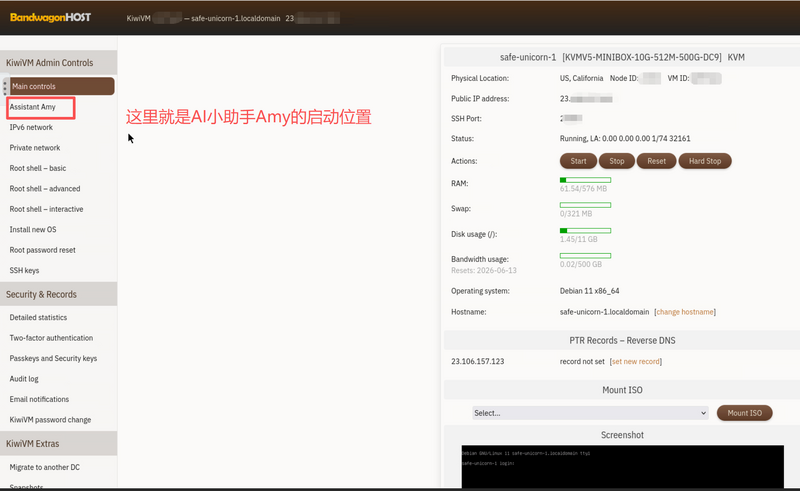Click the sidebar drag handle dots
The width and height of the screenshot is (800, 491).
(5, 87)
